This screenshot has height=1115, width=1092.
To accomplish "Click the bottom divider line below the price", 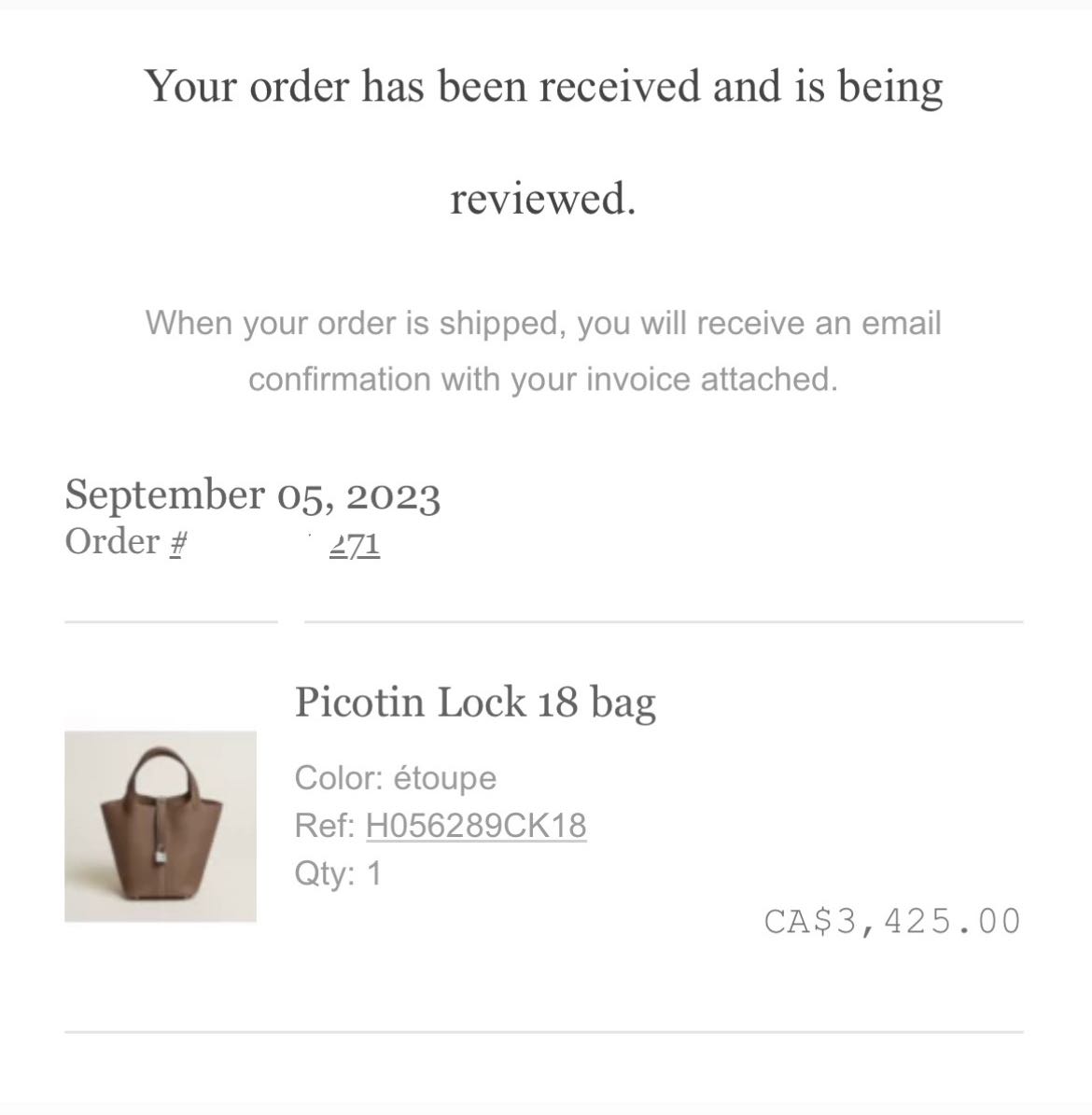I will tap(544, 1032).
